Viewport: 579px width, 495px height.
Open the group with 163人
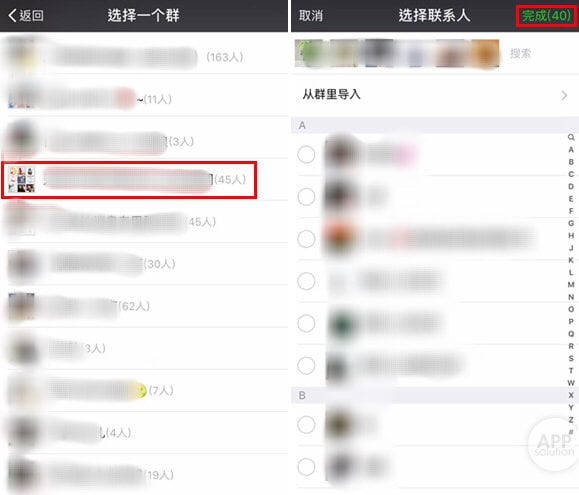[144, 56]
